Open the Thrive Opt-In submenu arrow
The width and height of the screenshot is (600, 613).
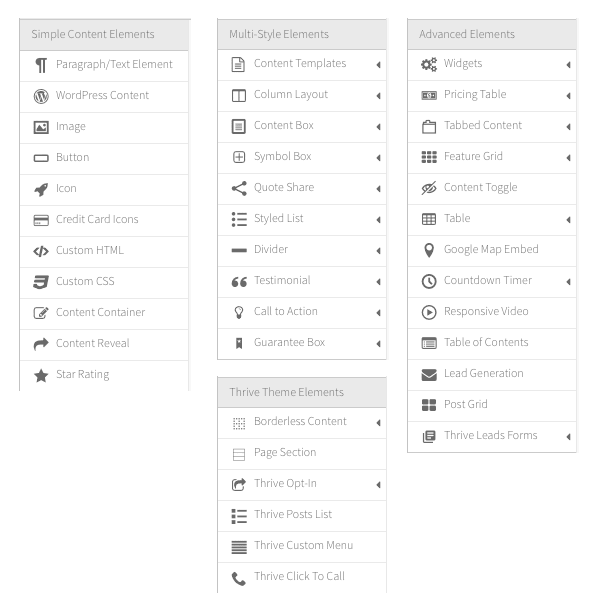coord(378,485)
